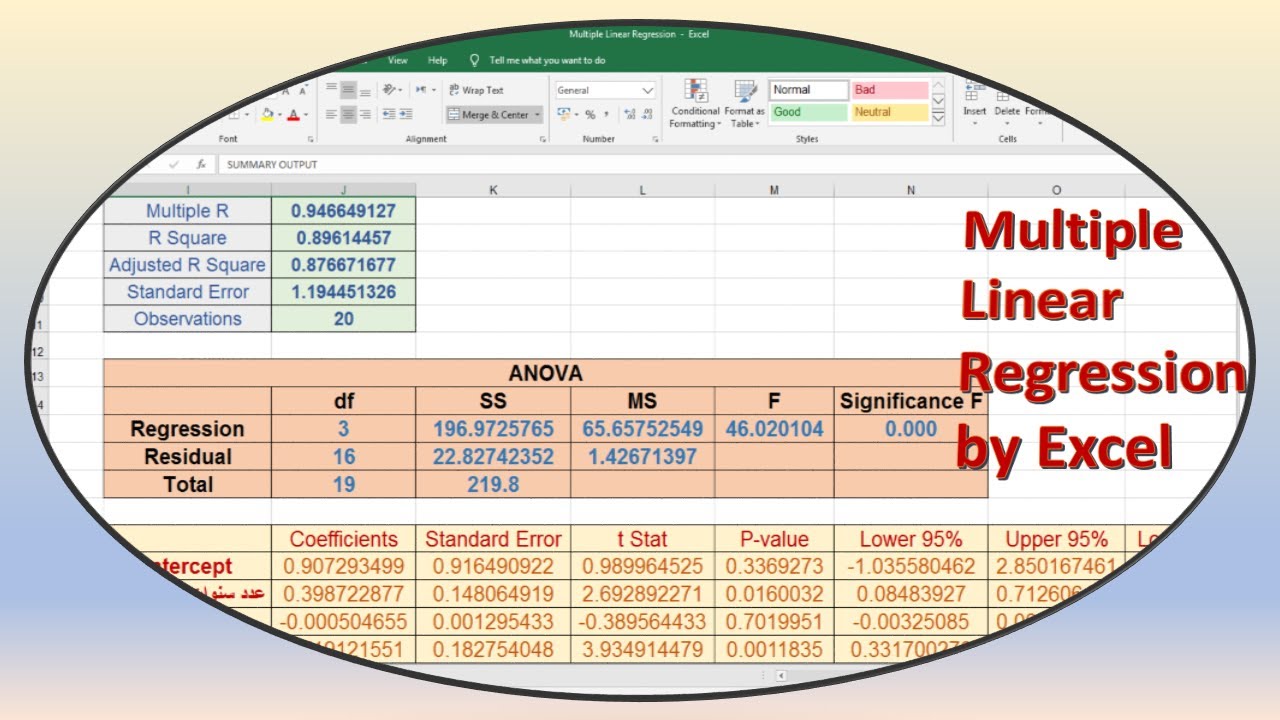
Task: Open the Accounting Number Format dropdown arrow
Action: click(577, 115)
